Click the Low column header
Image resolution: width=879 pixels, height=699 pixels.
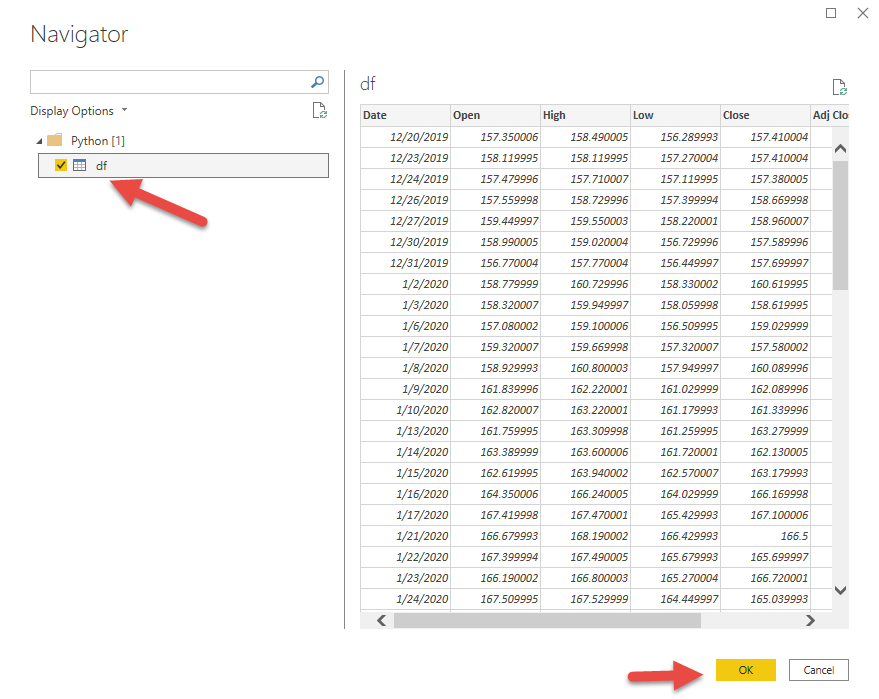tap(676, 115)
